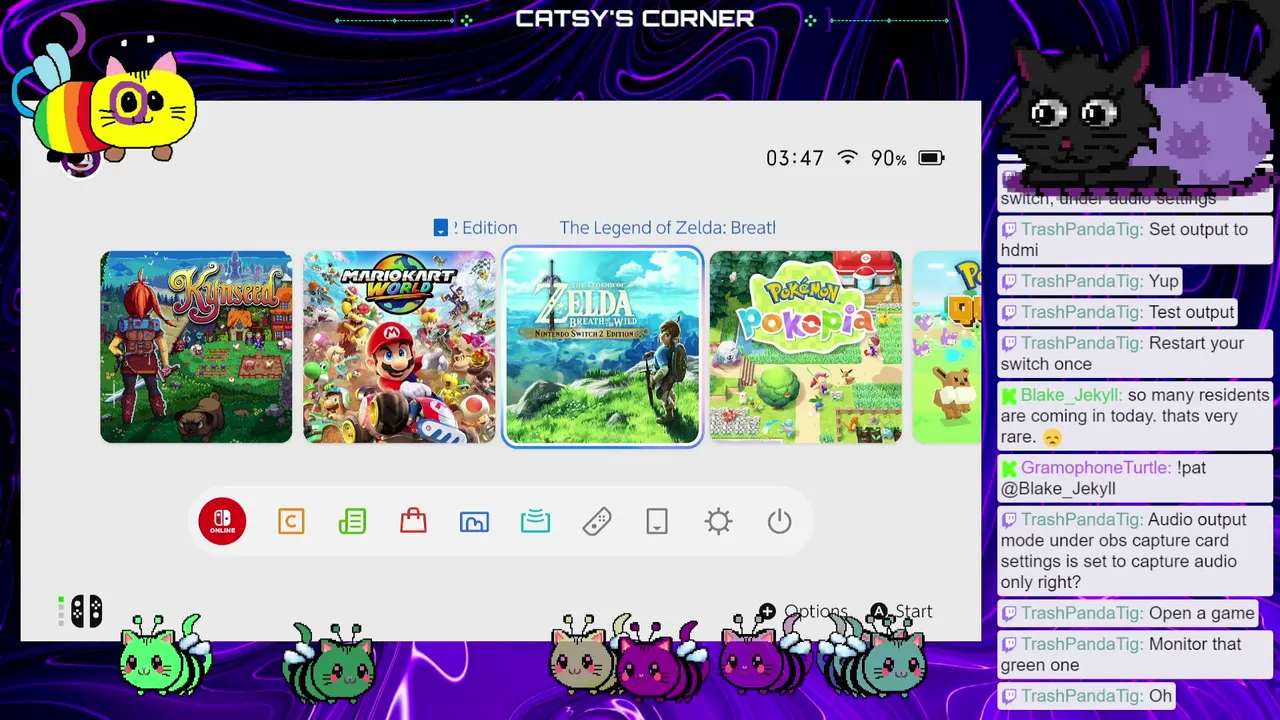Click the 03:47 clock display
This screenshot has width=1280, height=720.
795,158
